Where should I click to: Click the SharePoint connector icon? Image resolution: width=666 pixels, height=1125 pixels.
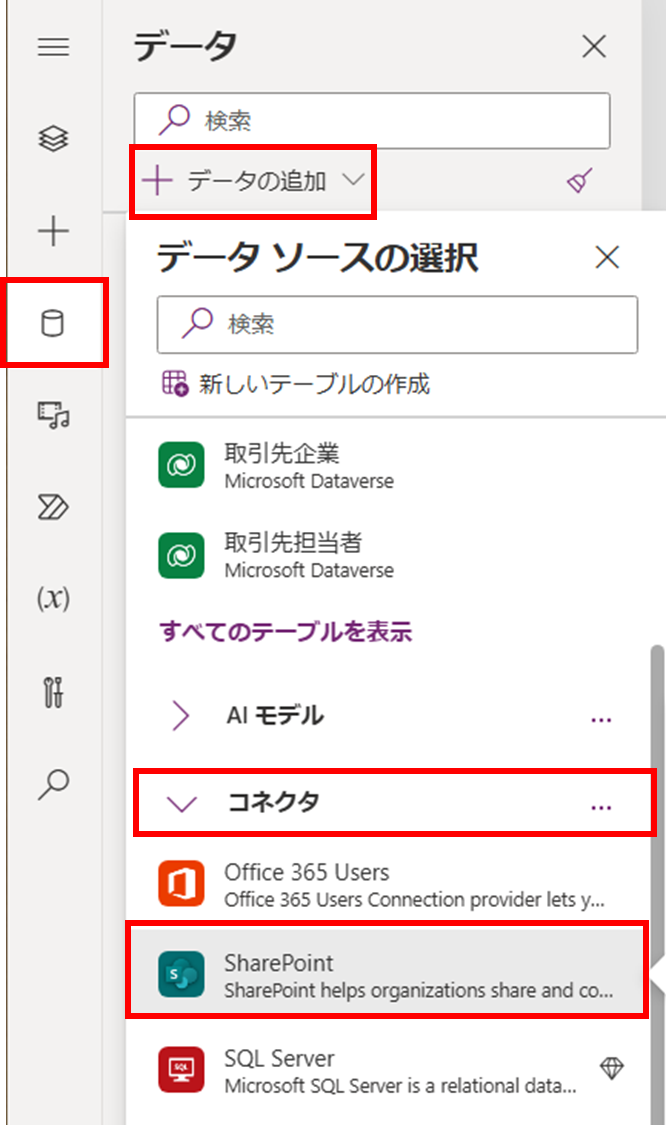tap(181, 974)
